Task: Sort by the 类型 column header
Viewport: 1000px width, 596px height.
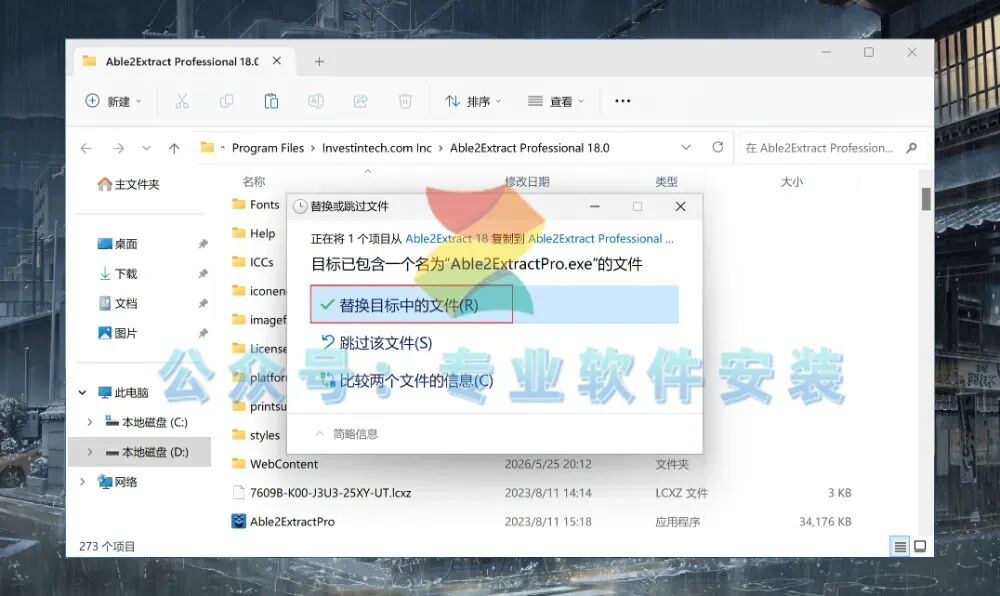Action: [666, 182]
